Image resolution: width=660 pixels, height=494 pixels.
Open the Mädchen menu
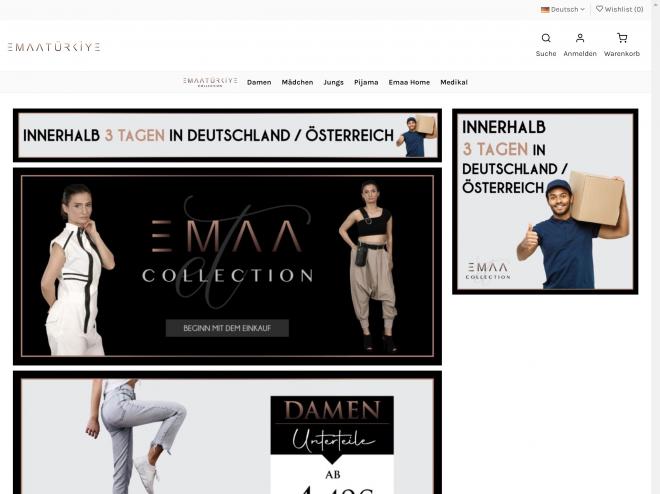(x=297, y=82)
